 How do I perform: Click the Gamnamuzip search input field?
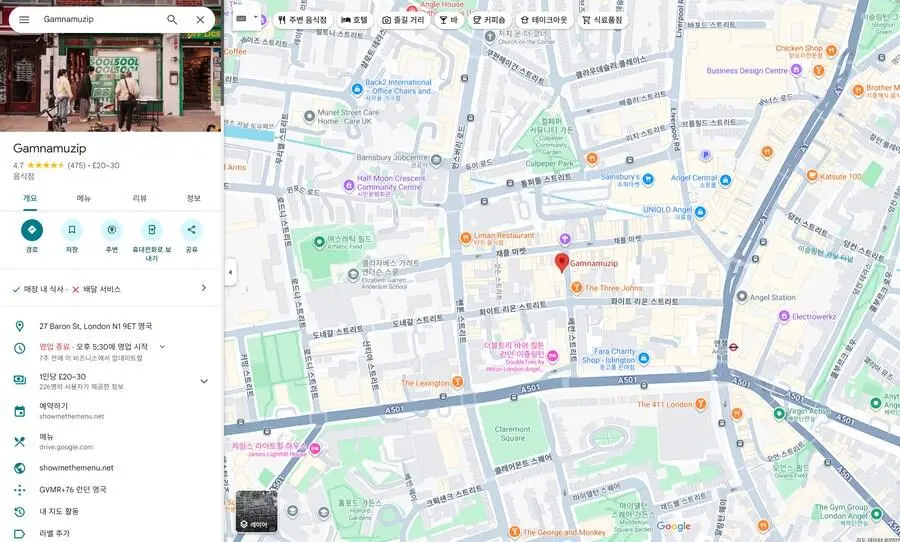tap(100, 20)
